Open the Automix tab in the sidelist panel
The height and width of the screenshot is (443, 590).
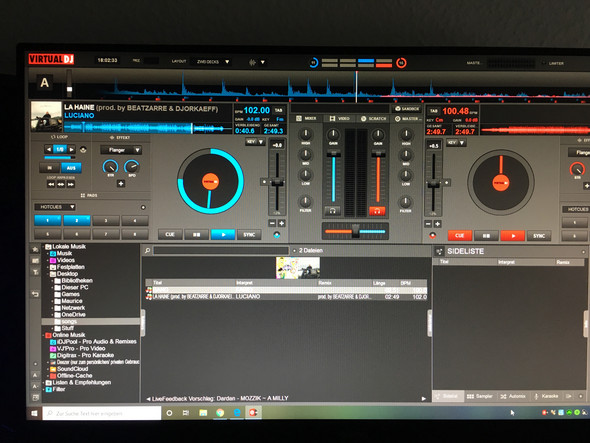pyautogui.click(x=512, y=396)
